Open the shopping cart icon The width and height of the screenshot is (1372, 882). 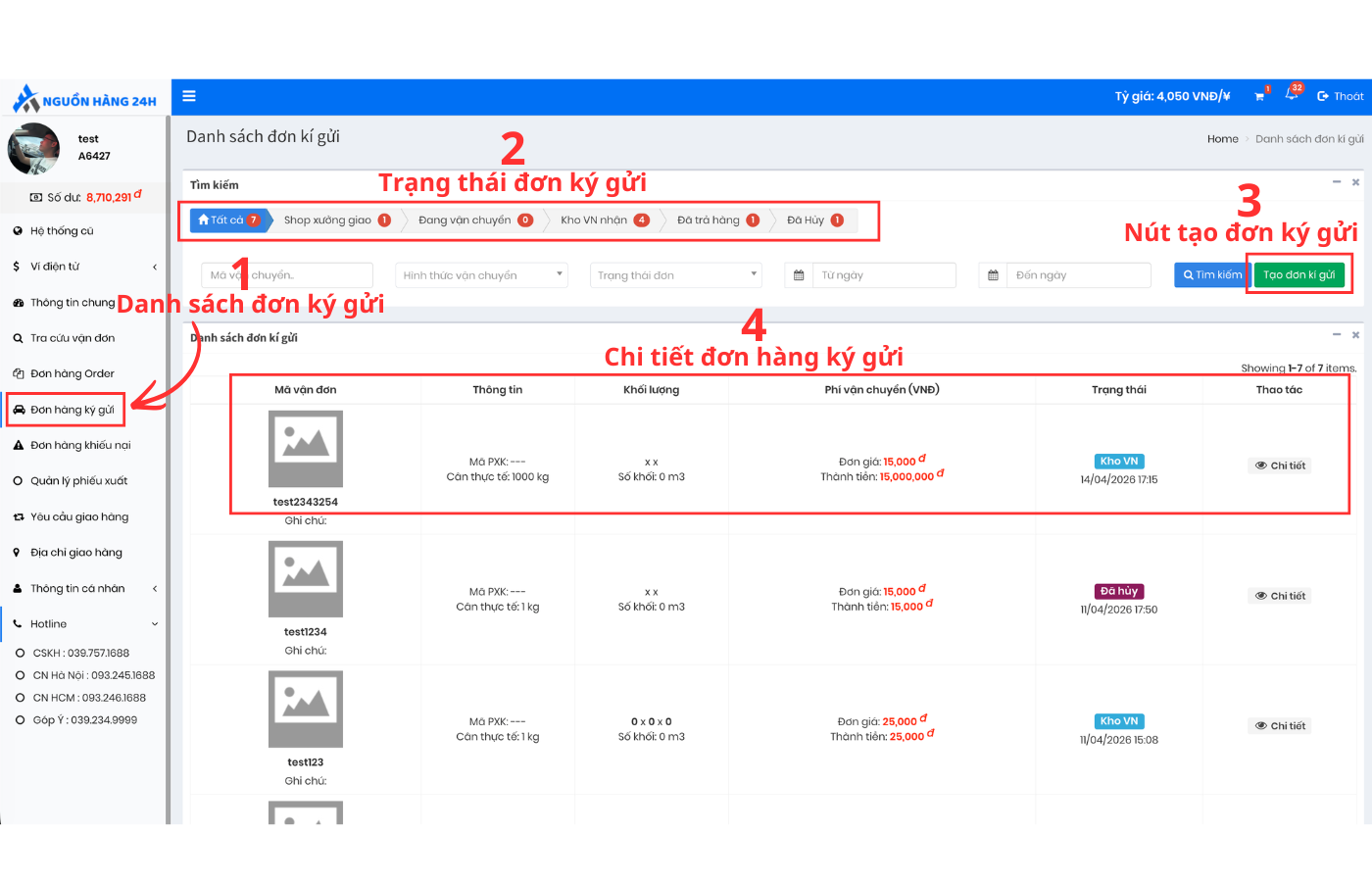pyautogui.click(x=1259, y=96)
